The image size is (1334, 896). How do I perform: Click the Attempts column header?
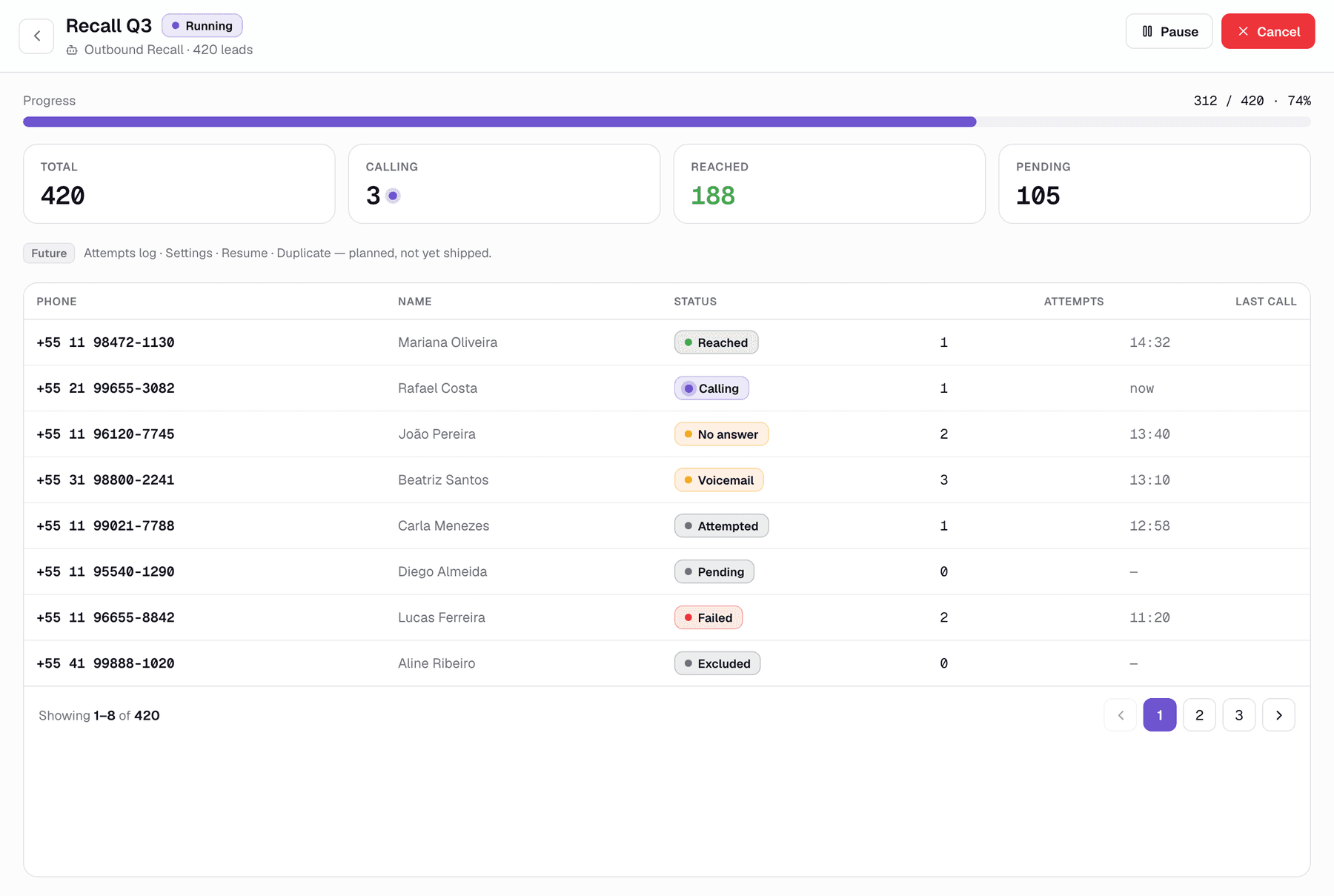[1074, 302]
